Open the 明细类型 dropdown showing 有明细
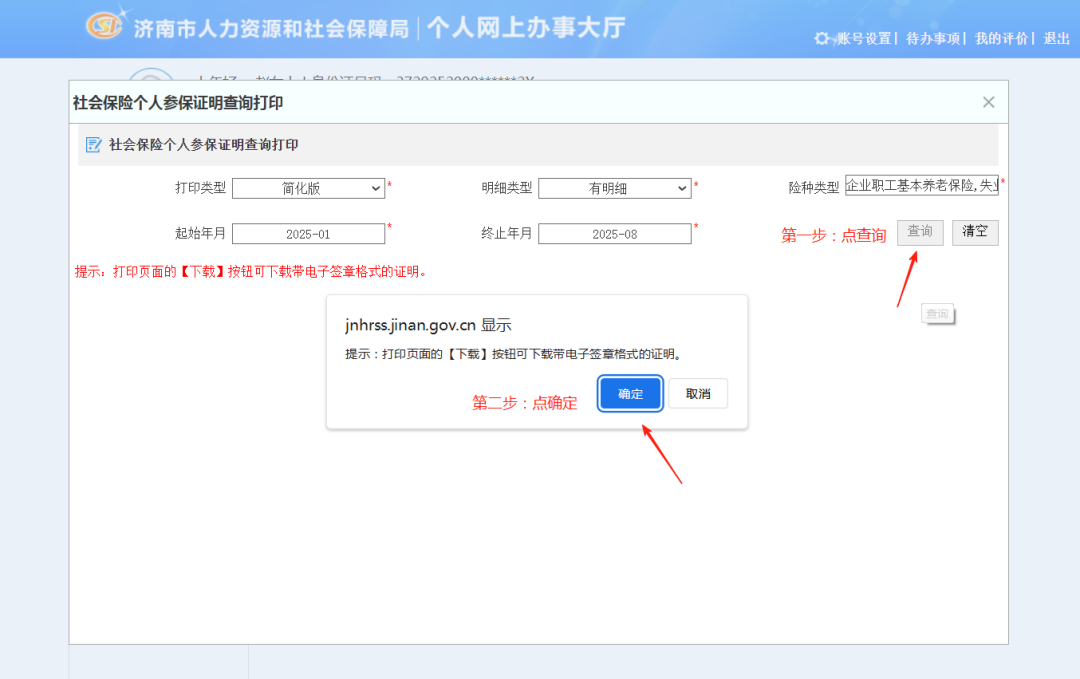This screenshot has height=679, width=1080. (x=614, y=188)
